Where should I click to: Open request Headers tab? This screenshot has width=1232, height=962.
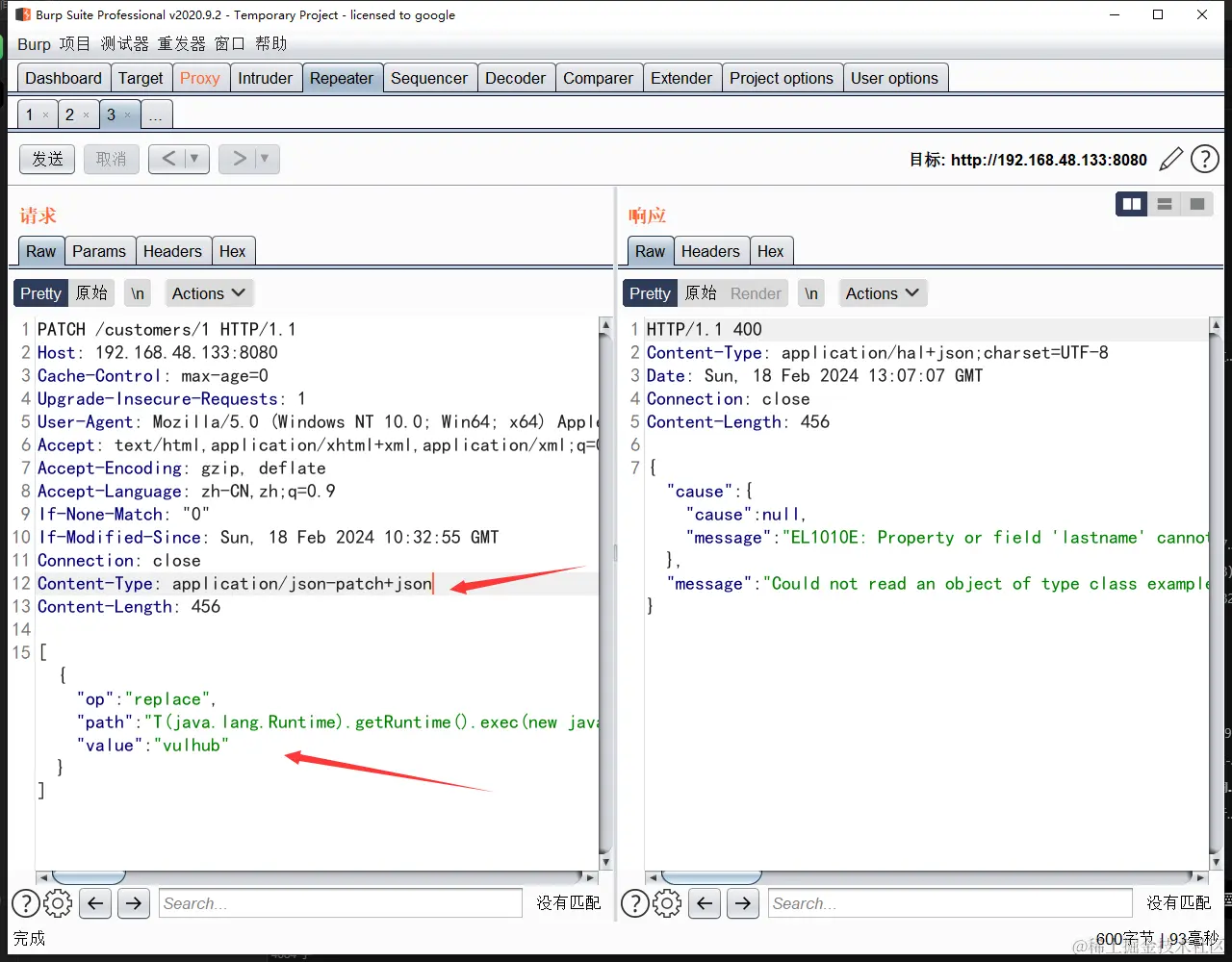click(172, 251)
